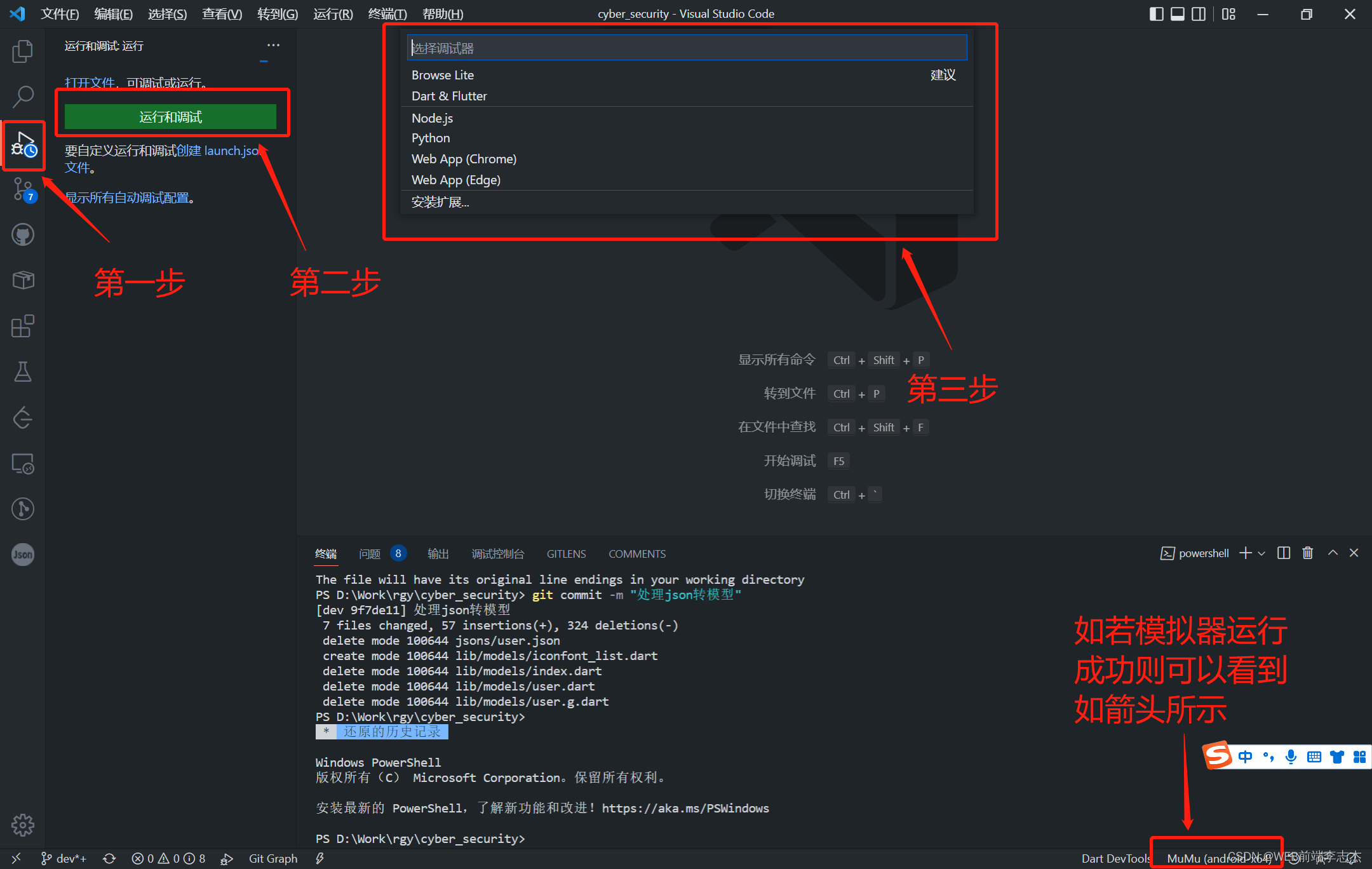
Task: Open the 终端(T) menu
Action: 387,13
